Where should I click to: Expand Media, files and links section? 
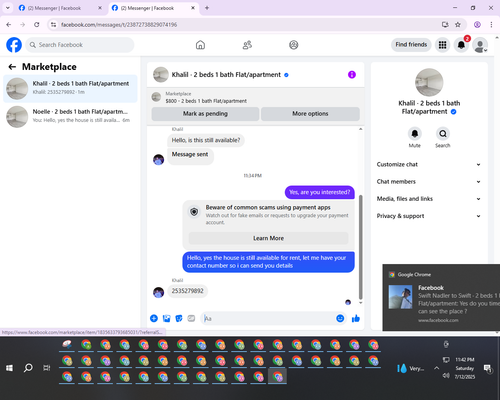click(x=429, y=199)
